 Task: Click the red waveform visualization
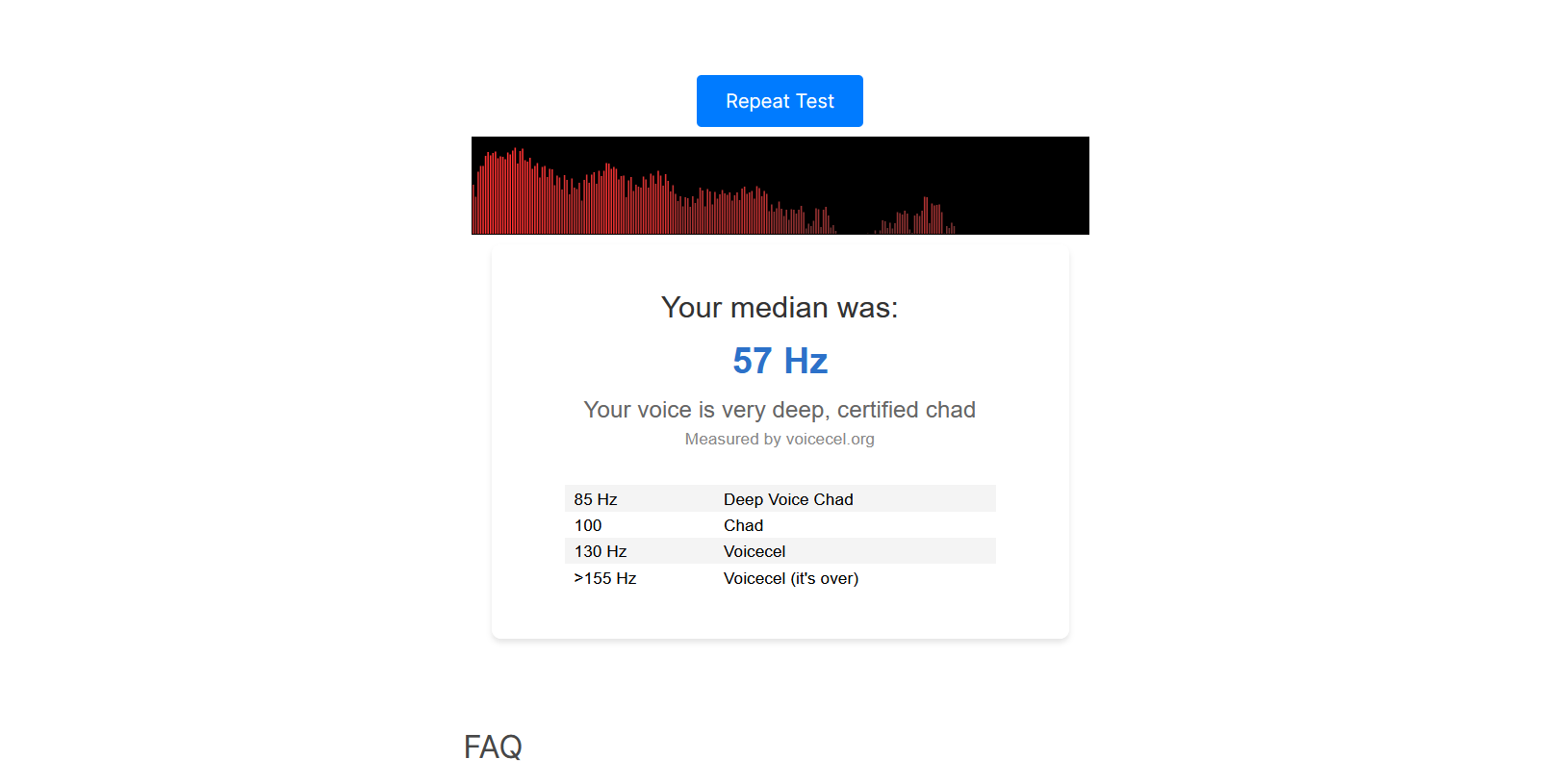click(674, 185)
